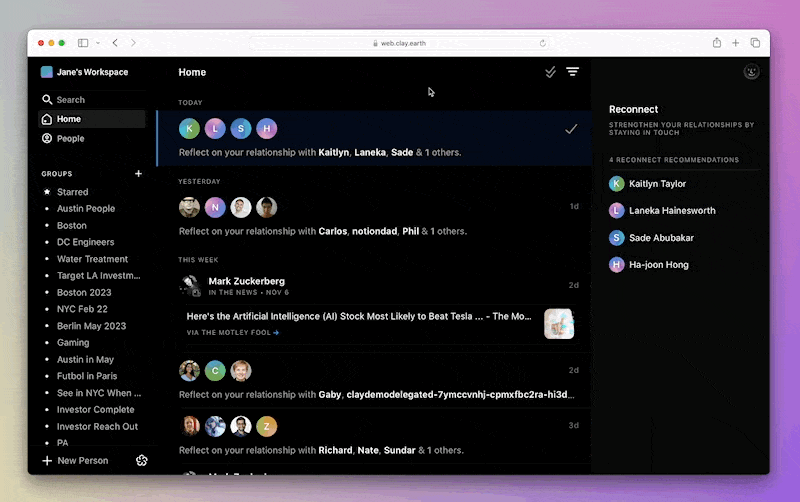Click the green C avatar in Gaby card

[x=215, y=371]
